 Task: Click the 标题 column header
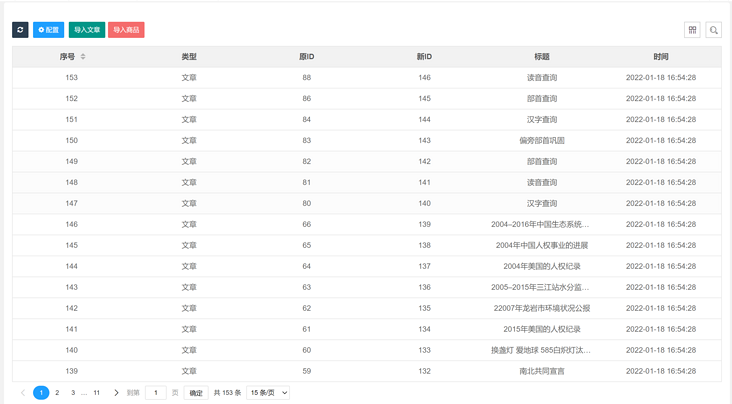(x=542, y=57)
